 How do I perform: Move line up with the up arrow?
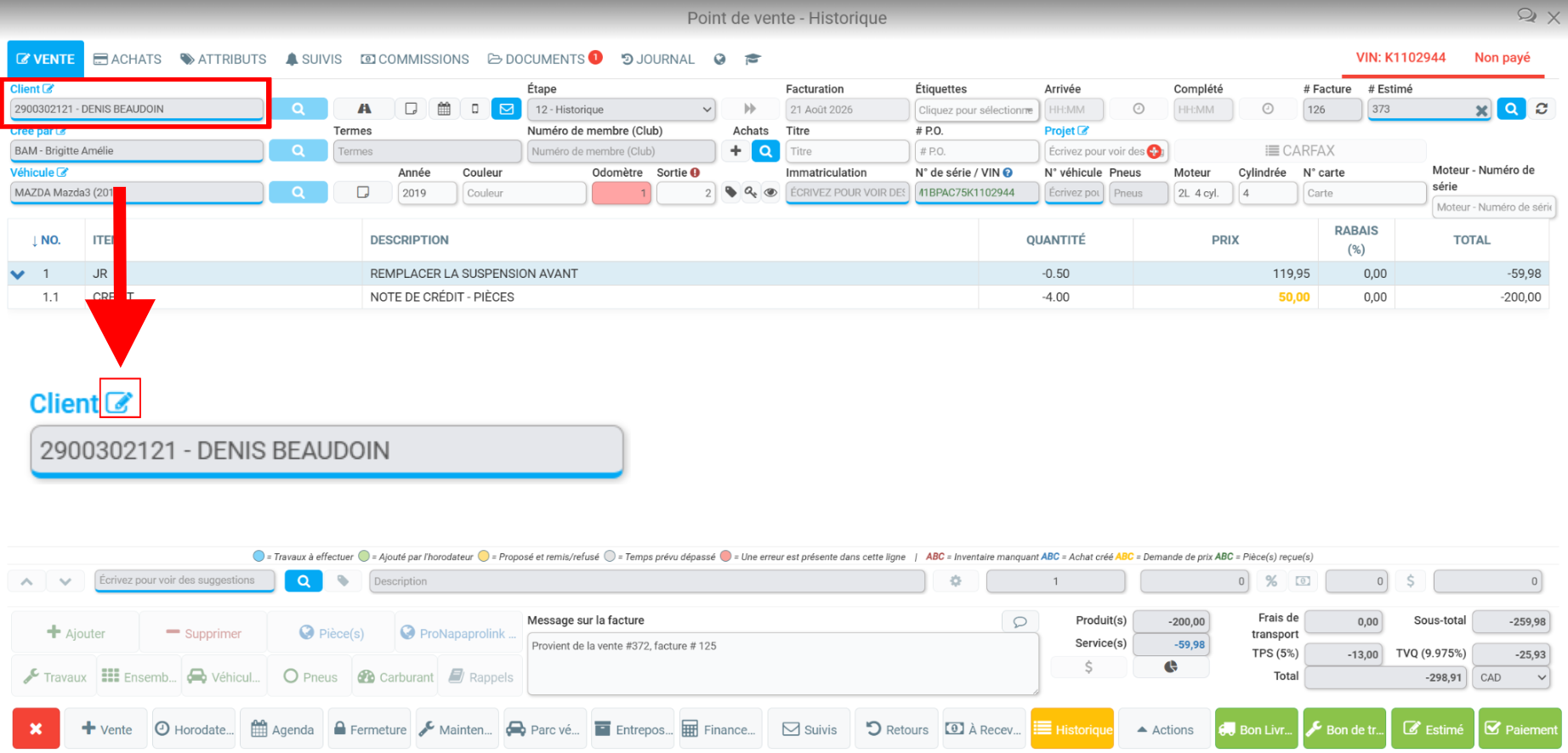pos(26,581)
